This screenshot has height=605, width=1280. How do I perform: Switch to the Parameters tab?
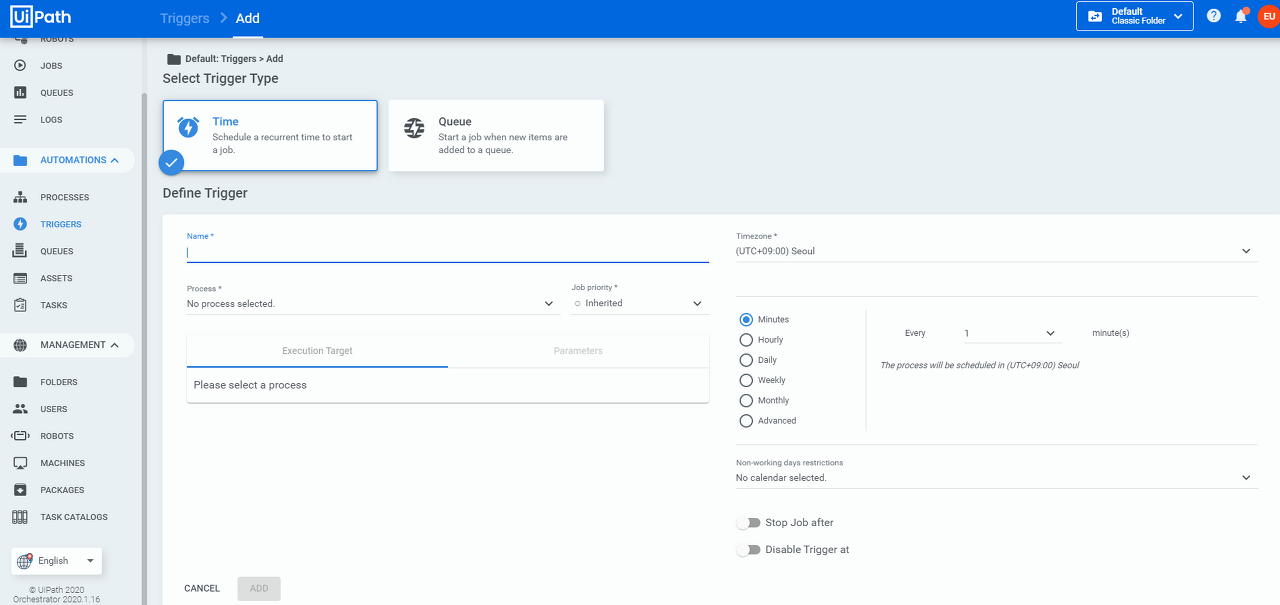[x=578, y=351]
